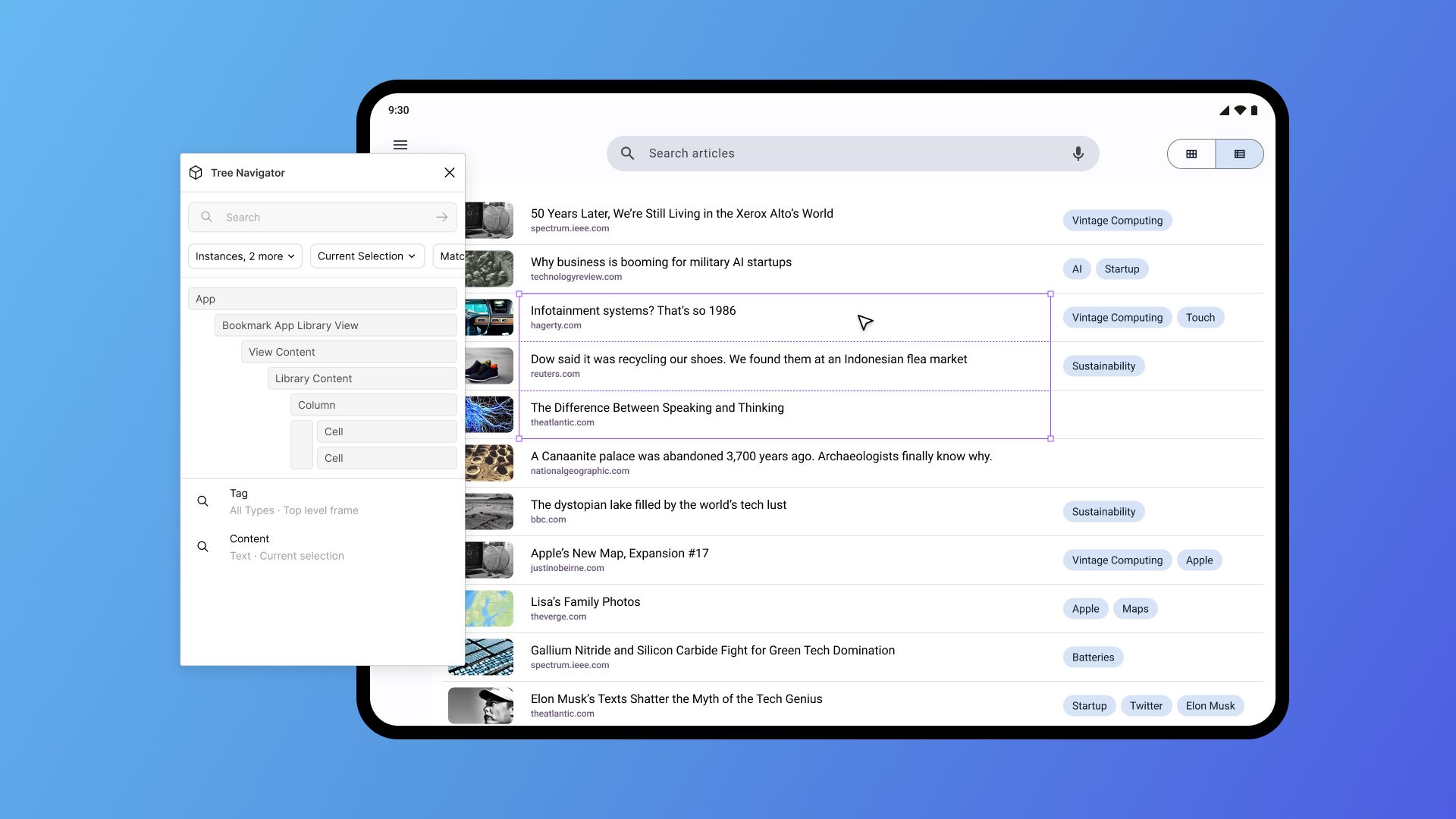1456x819 pixels.
Task: Open the Instances, 2 more dropdown
Action: pyautogui.click(x=245, y=256)
